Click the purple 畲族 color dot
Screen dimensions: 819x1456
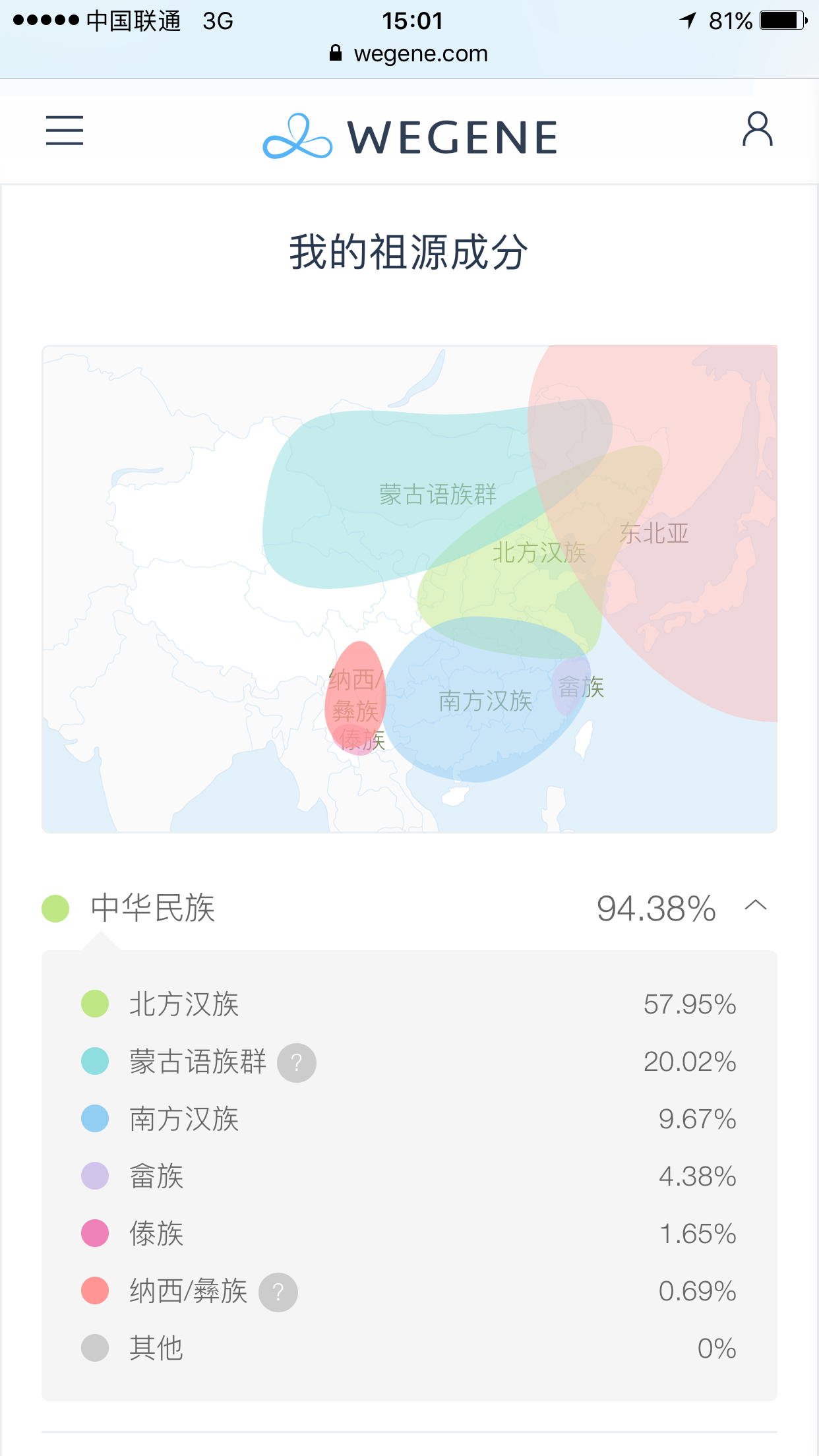(x=95, y=1176)
